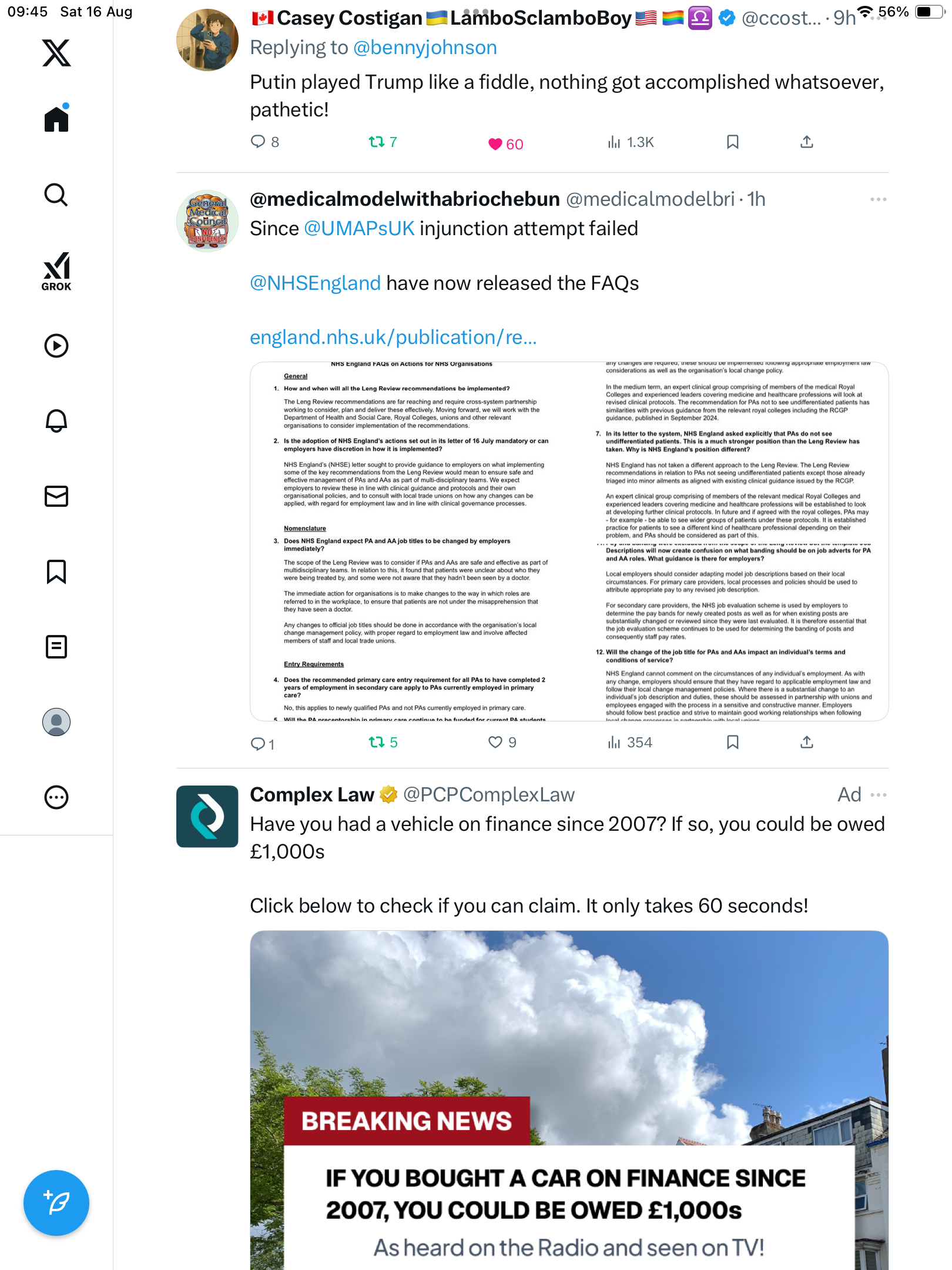Open the X logo at top of sidebar

click(56, 53)
